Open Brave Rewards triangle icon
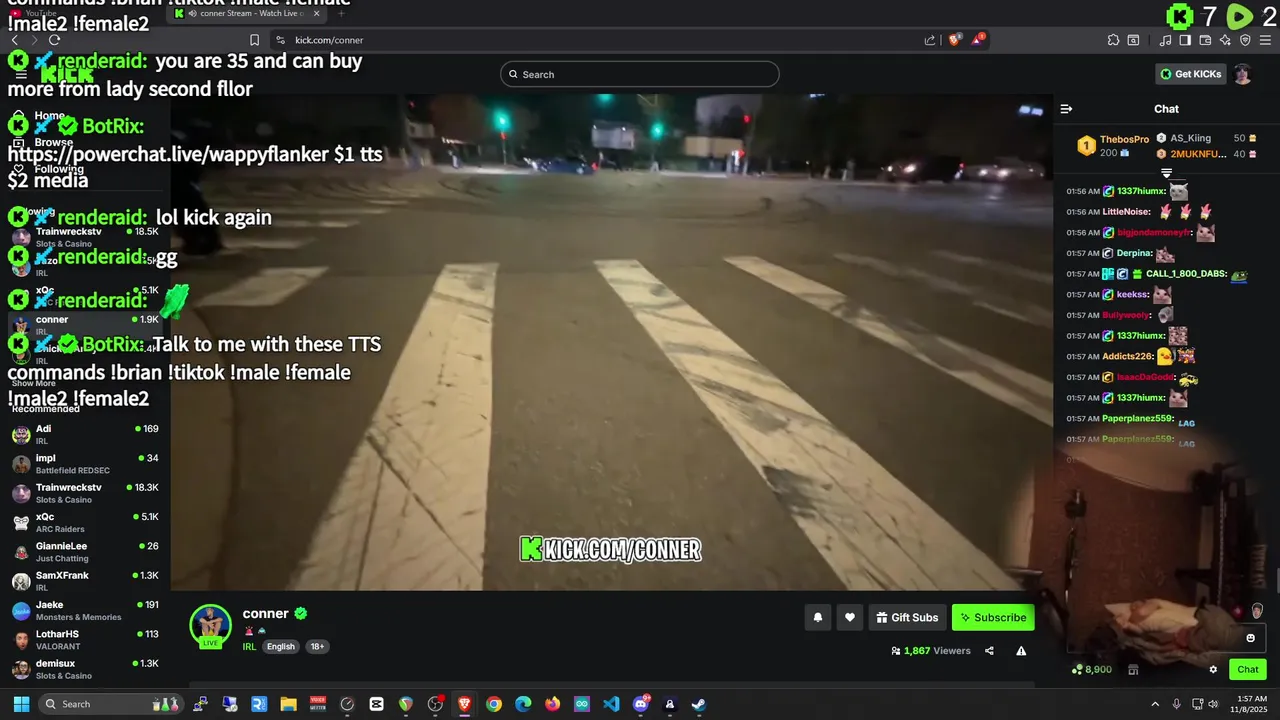The height and width of the screenshot is (720, 1280). [x=978, y=40]
